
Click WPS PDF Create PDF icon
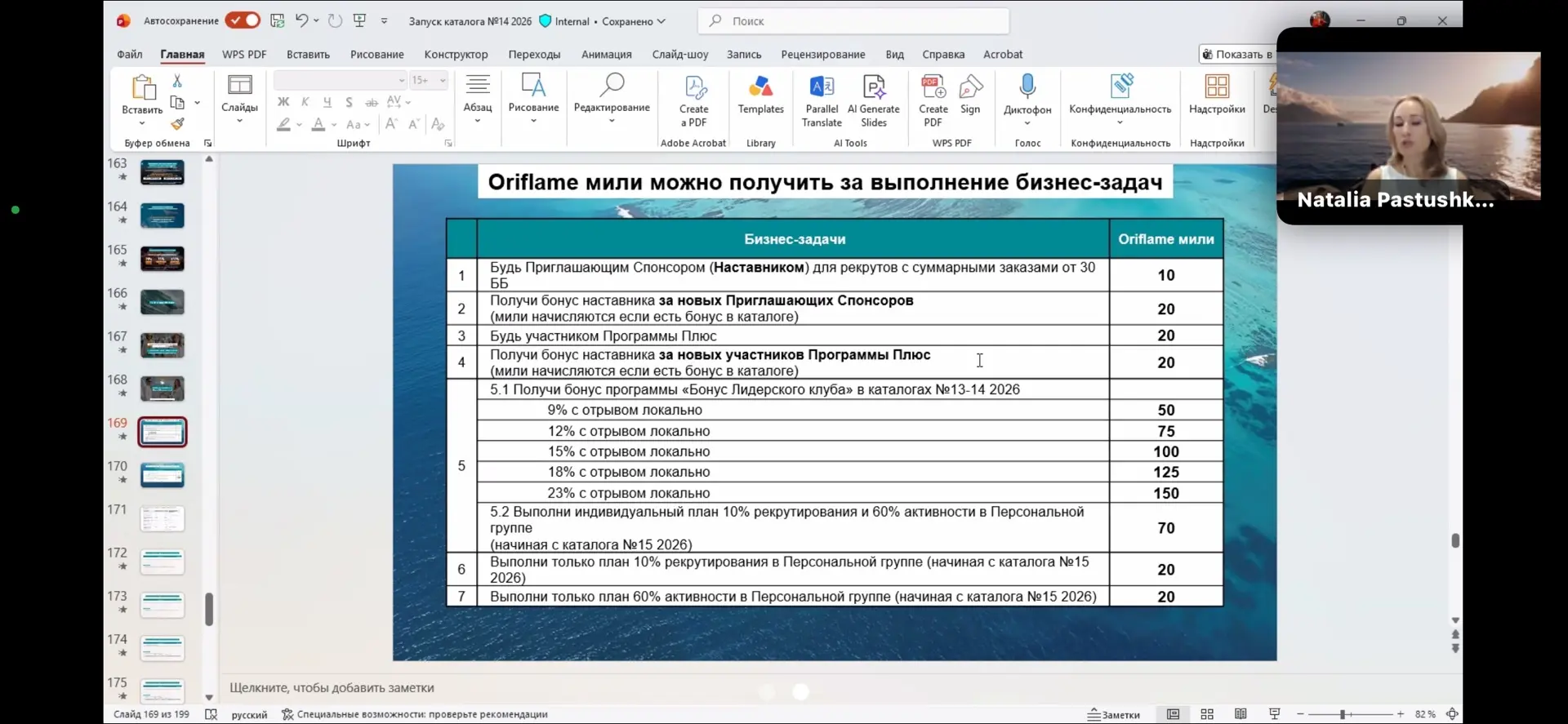coord(933,101)
